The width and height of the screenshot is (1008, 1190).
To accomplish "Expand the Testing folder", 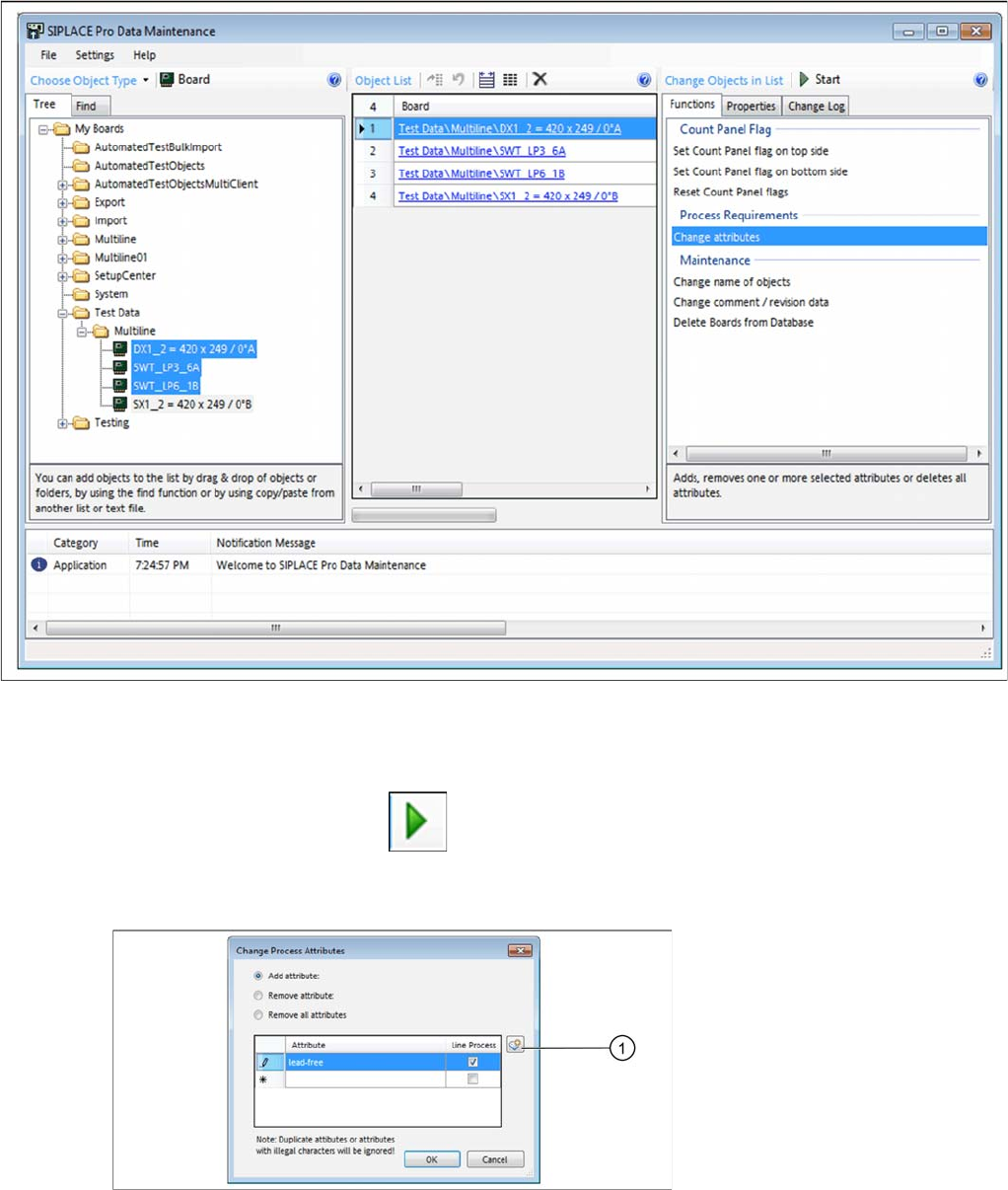I will pyautogui.click(x=63, y=423).
